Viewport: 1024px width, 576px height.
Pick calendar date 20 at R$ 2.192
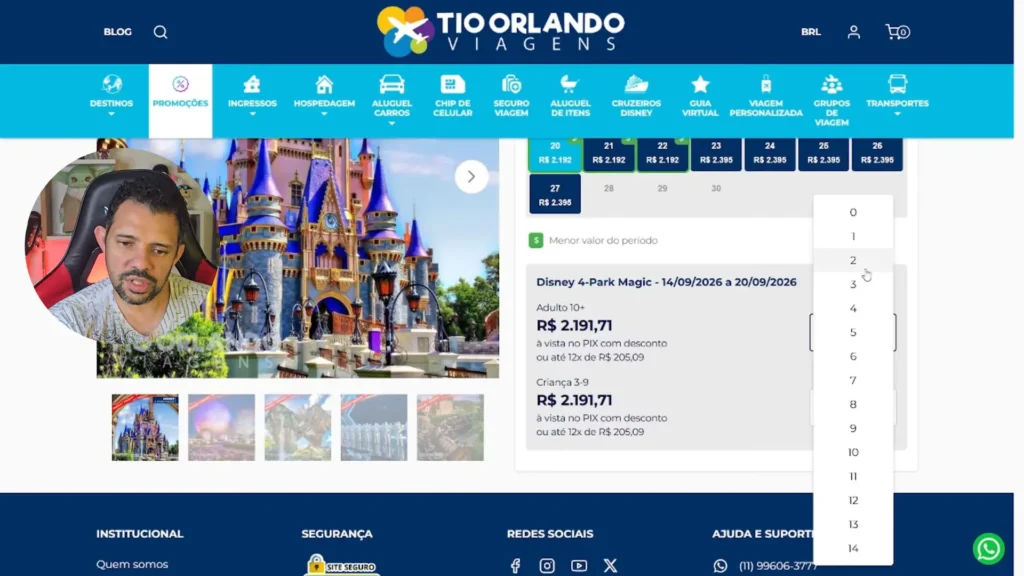coord(555,154)
